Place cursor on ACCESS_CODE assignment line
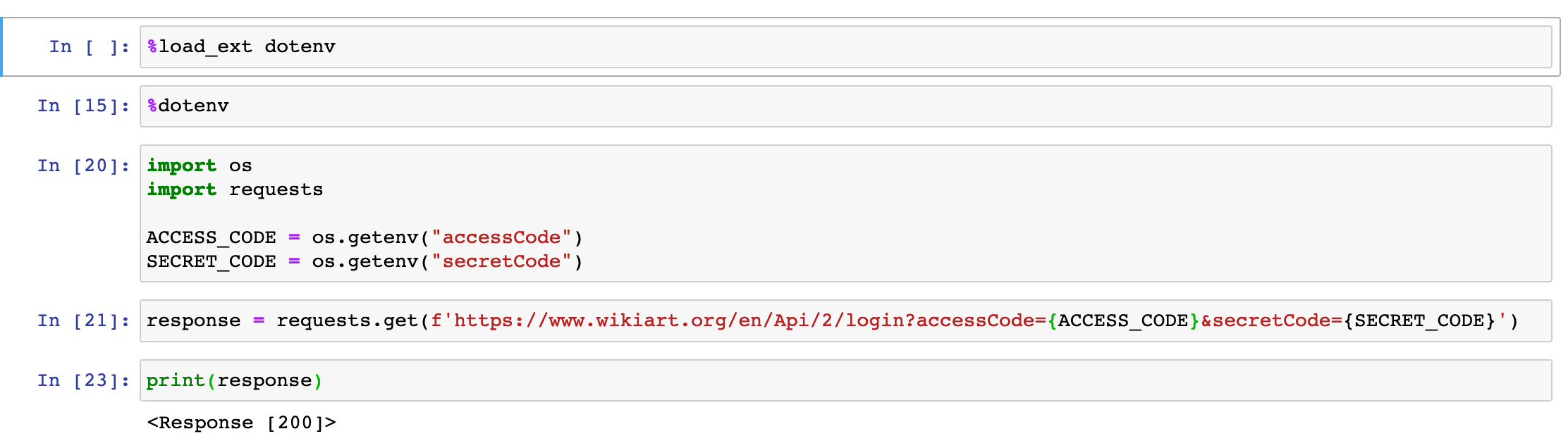 click(365, 237)
